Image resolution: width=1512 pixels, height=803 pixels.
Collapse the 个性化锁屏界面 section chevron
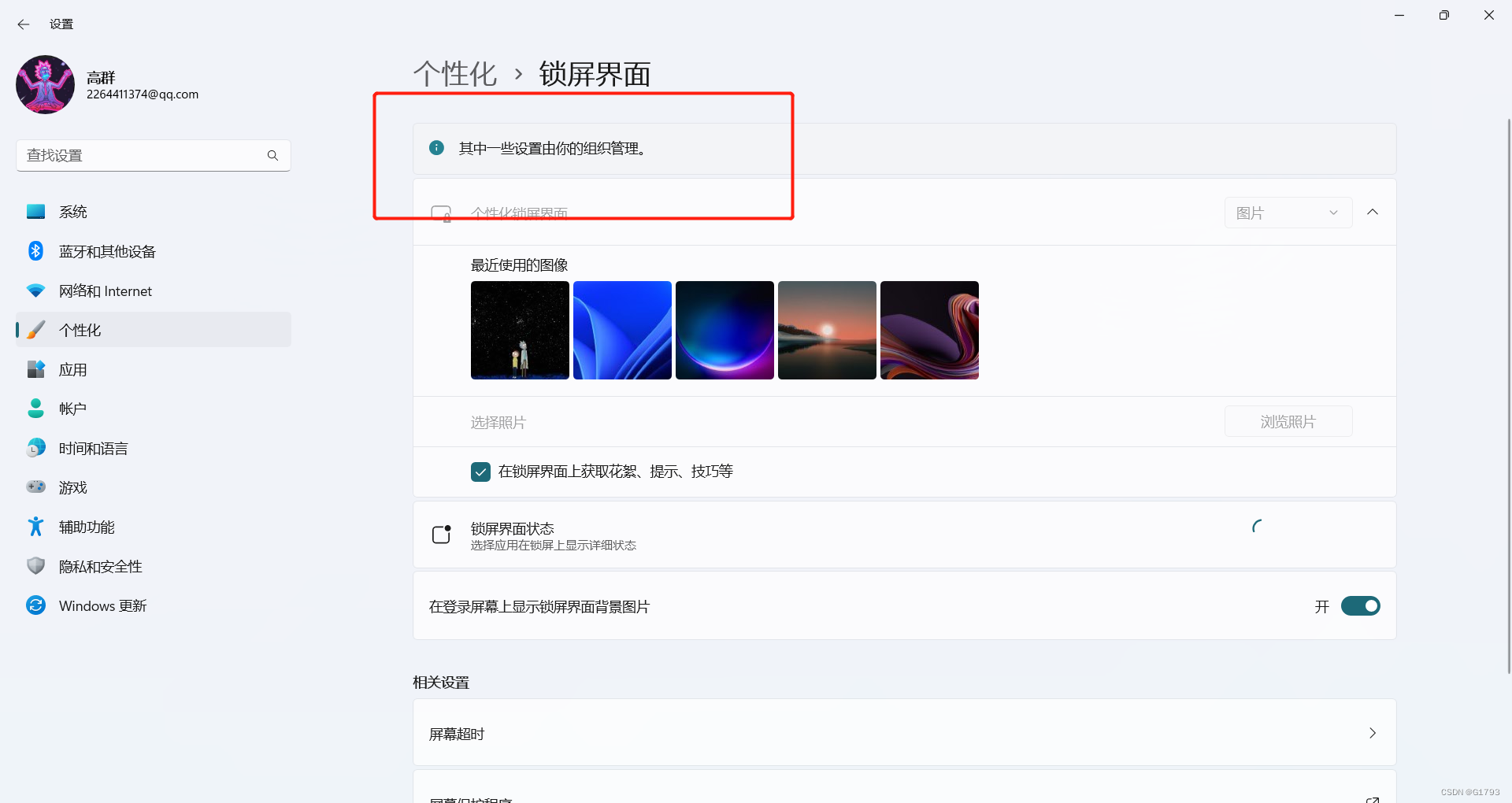click(1373, 213)
